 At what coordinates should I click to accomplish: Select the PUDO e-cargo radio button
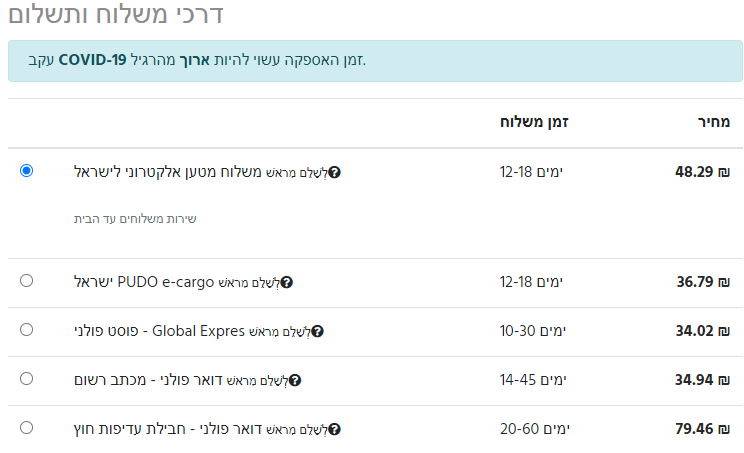(x=26, y=281)
